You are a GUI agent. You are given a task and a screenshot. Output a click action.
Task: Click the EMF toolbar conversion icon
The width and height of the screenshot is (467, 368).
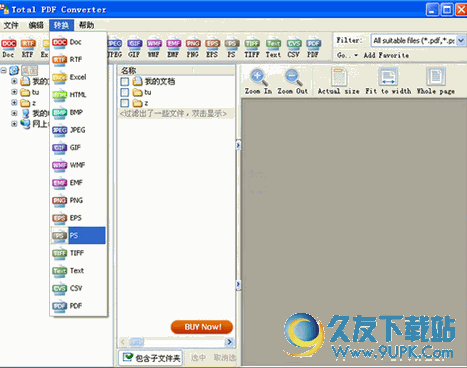pyautogui.click(x=173, y=47)
